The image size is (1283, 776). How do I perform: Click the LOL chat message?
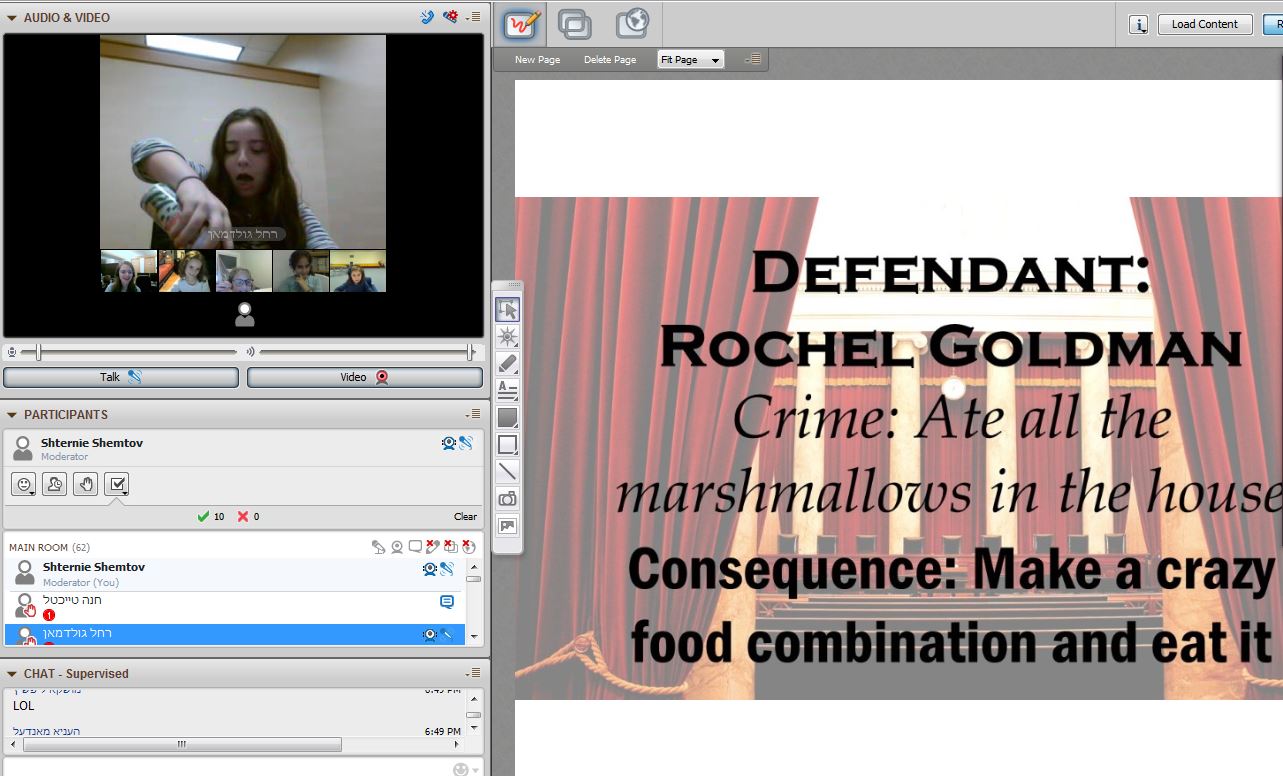(x=23, y=706)
